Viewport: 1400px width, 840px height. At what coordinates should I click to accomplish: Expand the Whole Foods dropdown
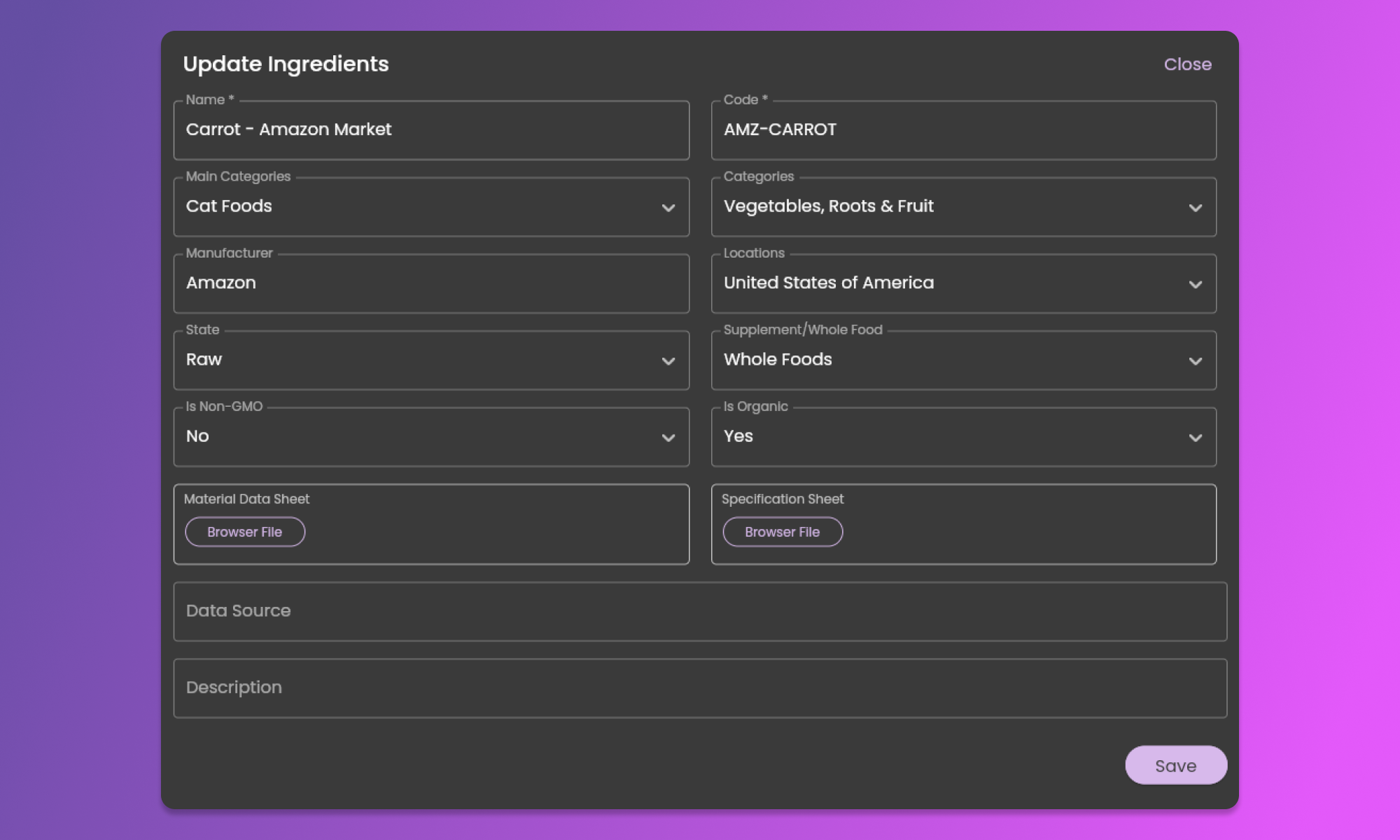[x=952, y=360]
